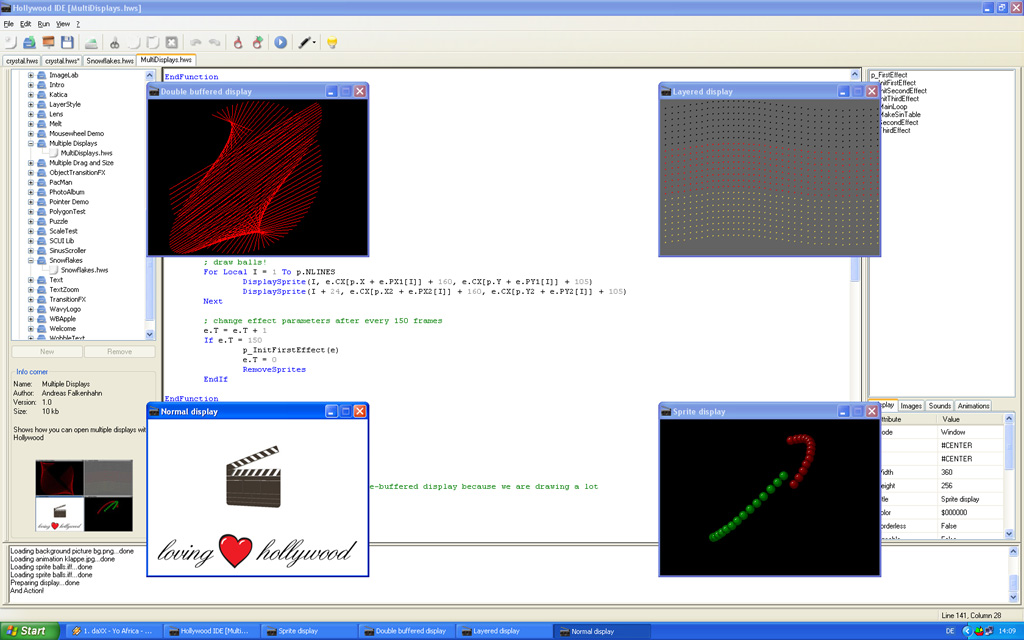The width and height of the screenshot is (1024, 640).
Task: Click the New button under the examples tree
Action: click(47, 351)
